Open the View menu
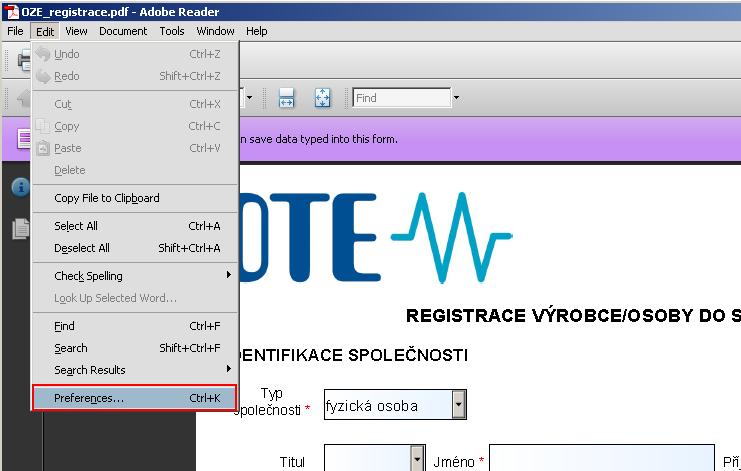 click(76, 31)
